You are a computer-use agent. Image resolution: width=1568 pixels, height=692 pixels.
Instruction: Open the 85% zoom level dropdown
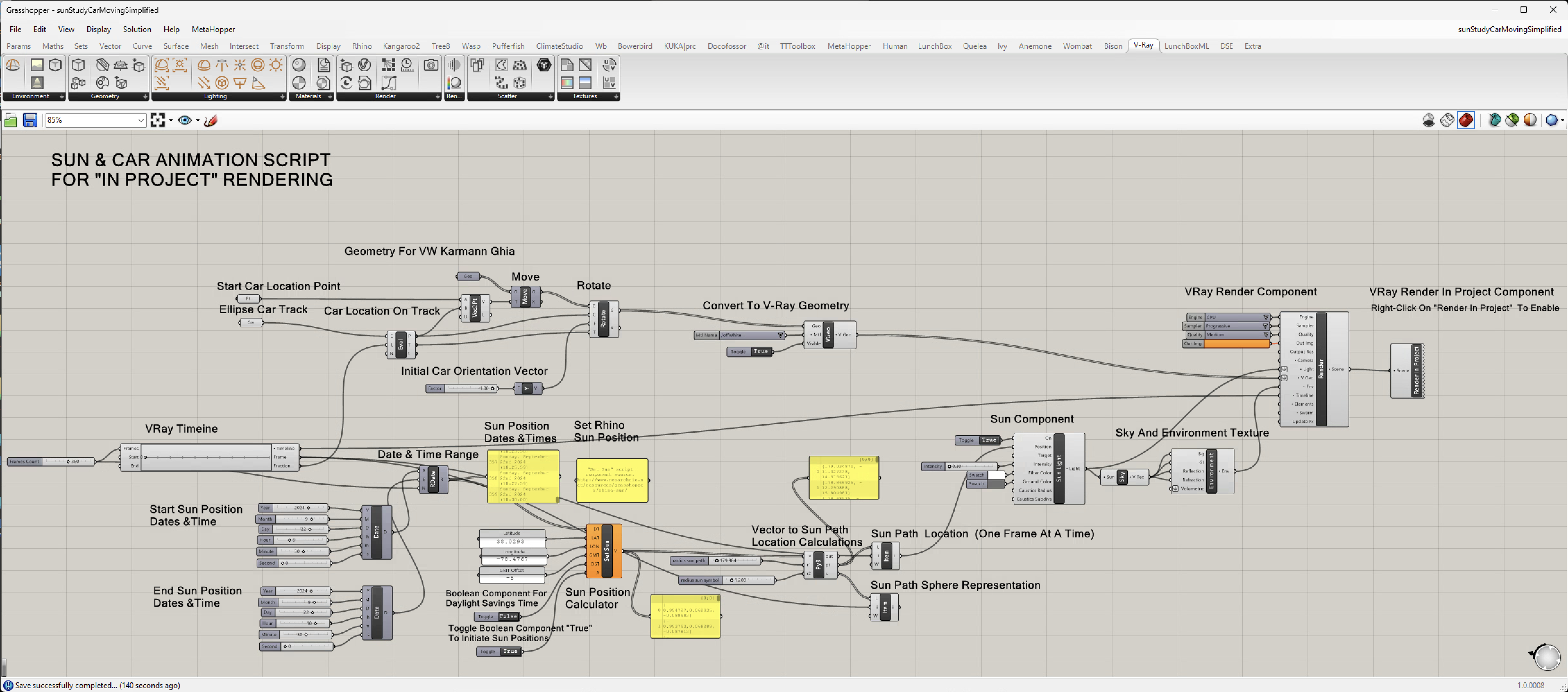pyautogui.click(x=140, y=120)
